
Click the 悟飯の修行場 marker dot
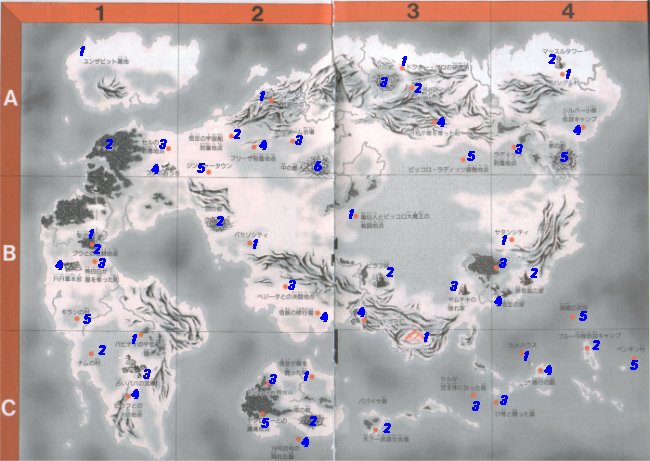coord(318,313)
